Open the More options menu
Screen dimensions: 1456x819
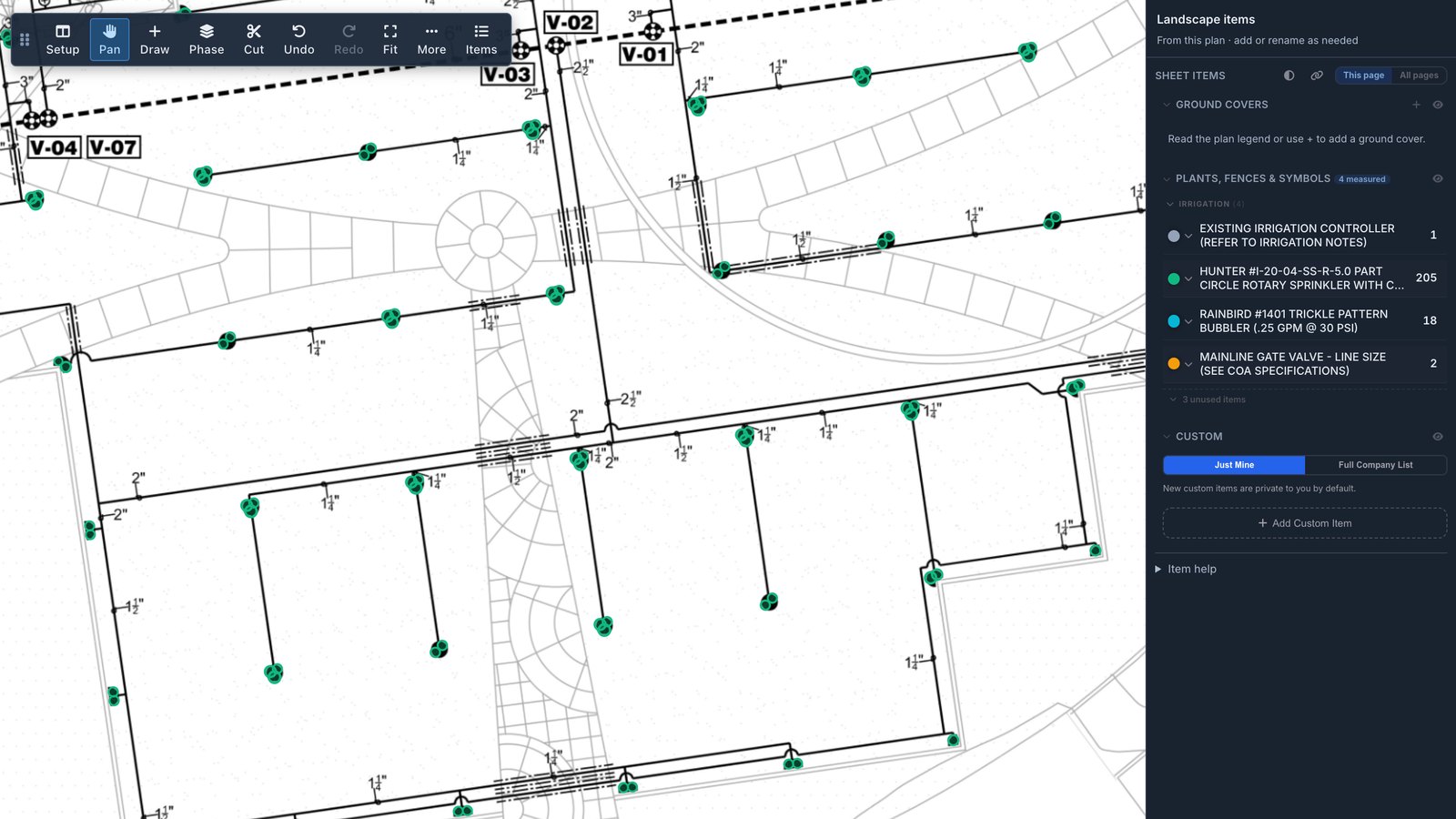431,40
